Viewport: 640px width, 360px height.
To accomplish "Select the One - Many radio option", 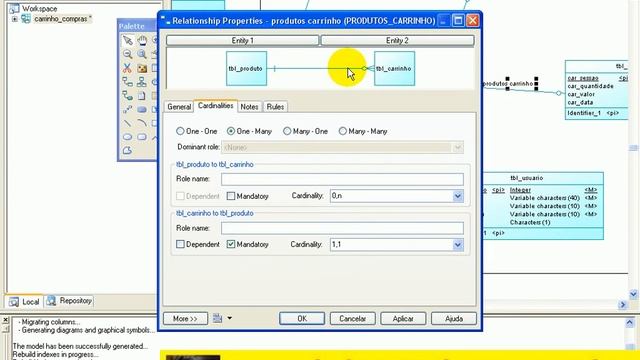I will [x=231, y=131].
